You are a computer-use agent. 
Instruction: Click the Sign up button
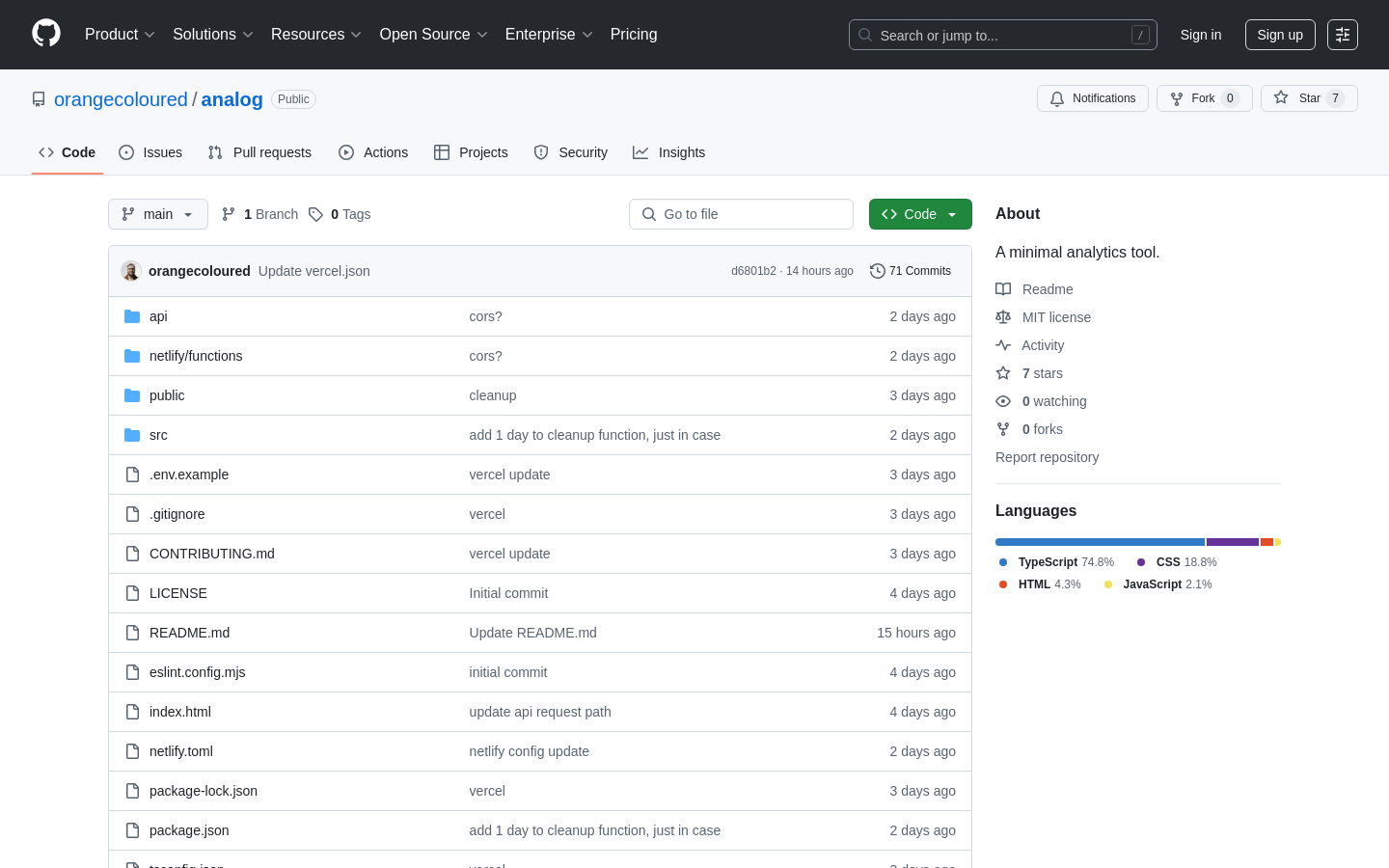[x=1280, y=35]
